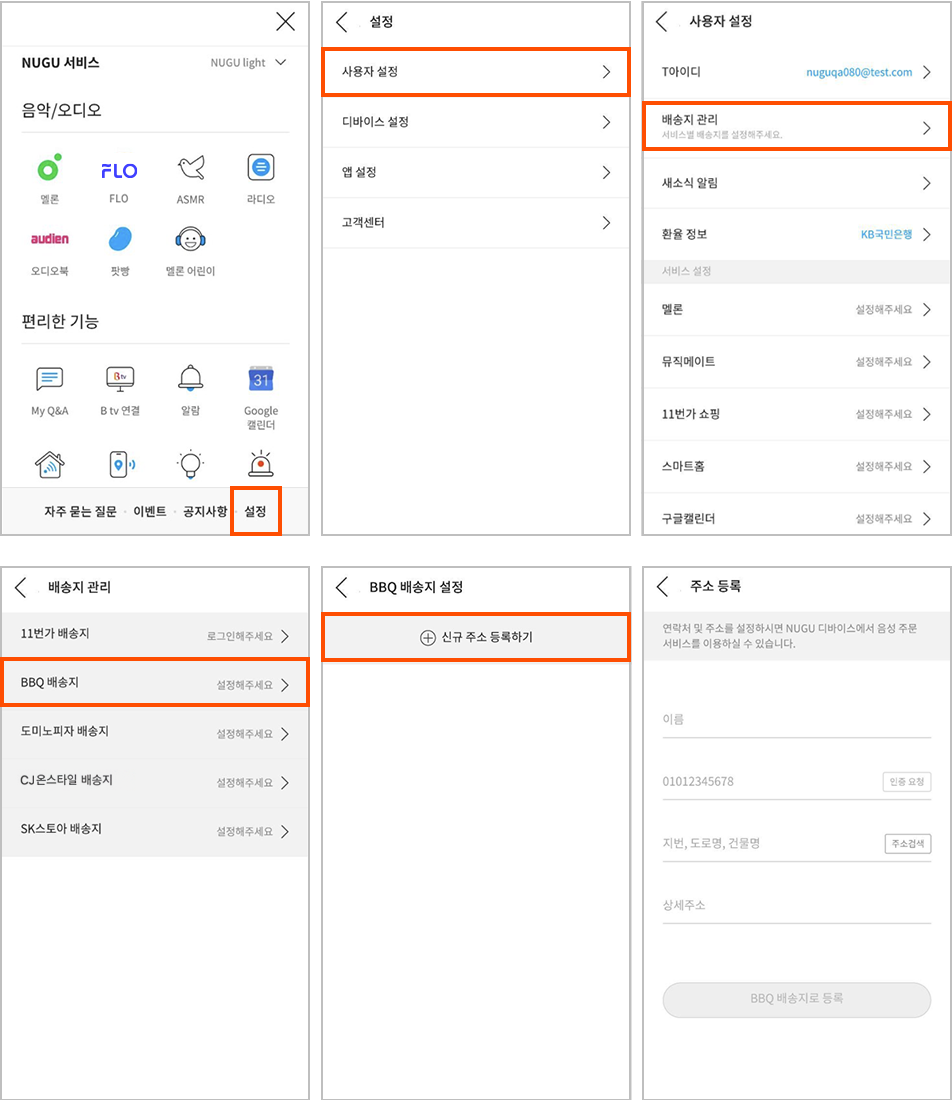This screenshot has height=1100, width=952.
Task: Click the nuguqa080@test.com account text
Action: tap(859, 72)
